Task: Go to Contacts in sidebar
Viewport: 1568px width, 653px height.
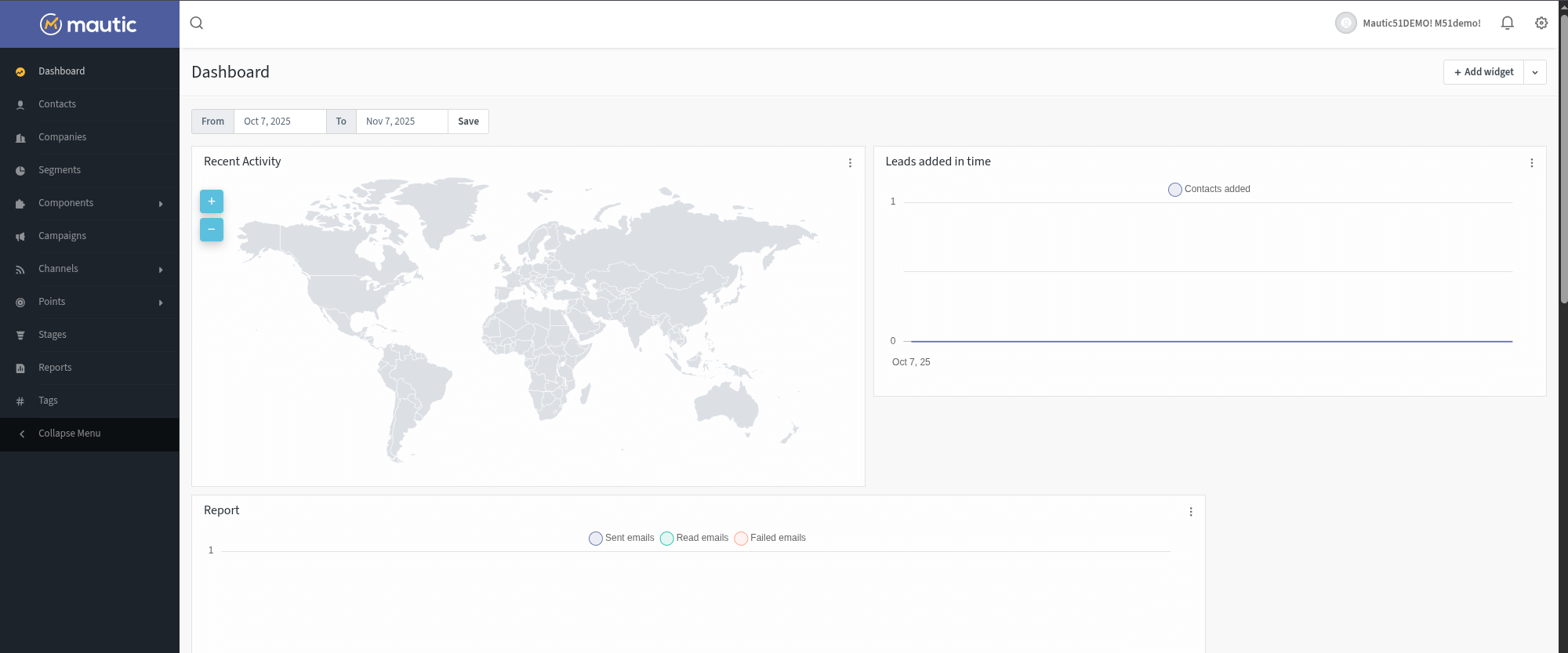Action: click(57, 104)
